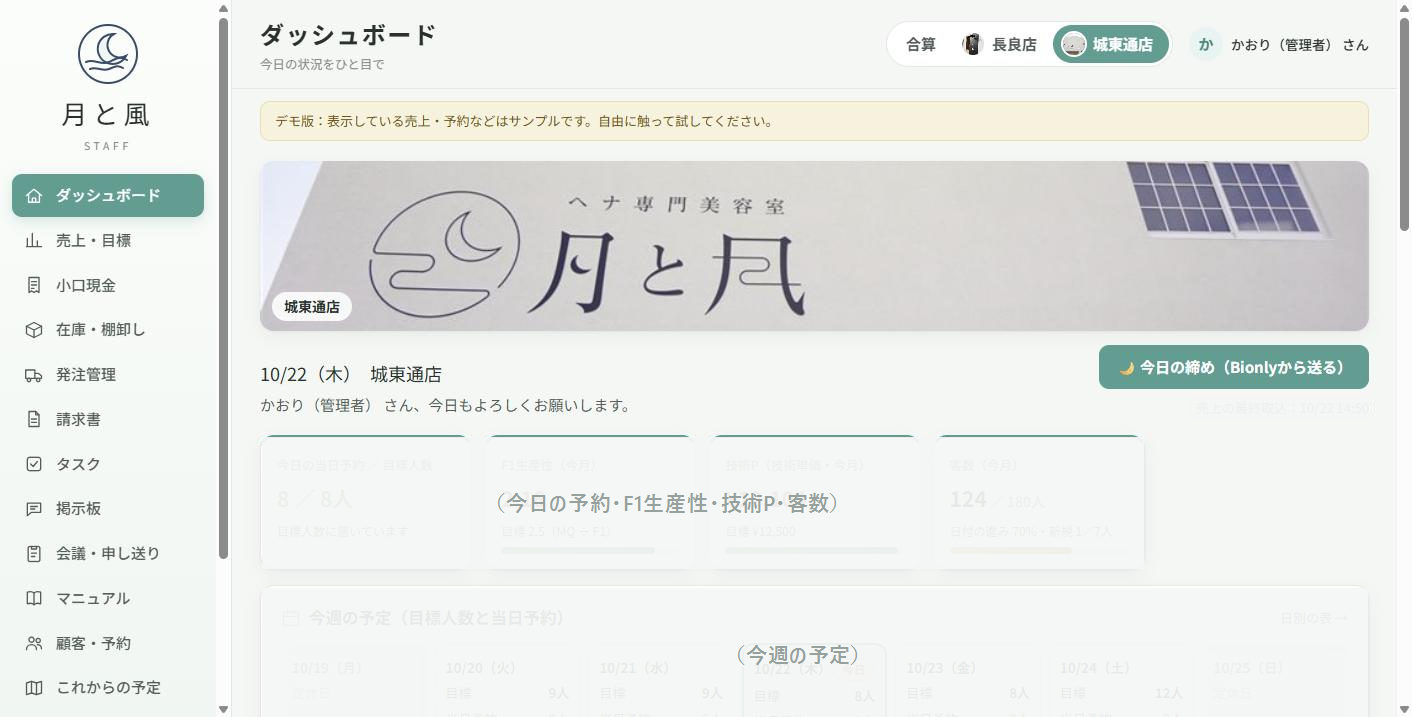This screenshot has width=1412, height=717.
Task: Click the 技術P progress bar
Action: coord(812,550)
